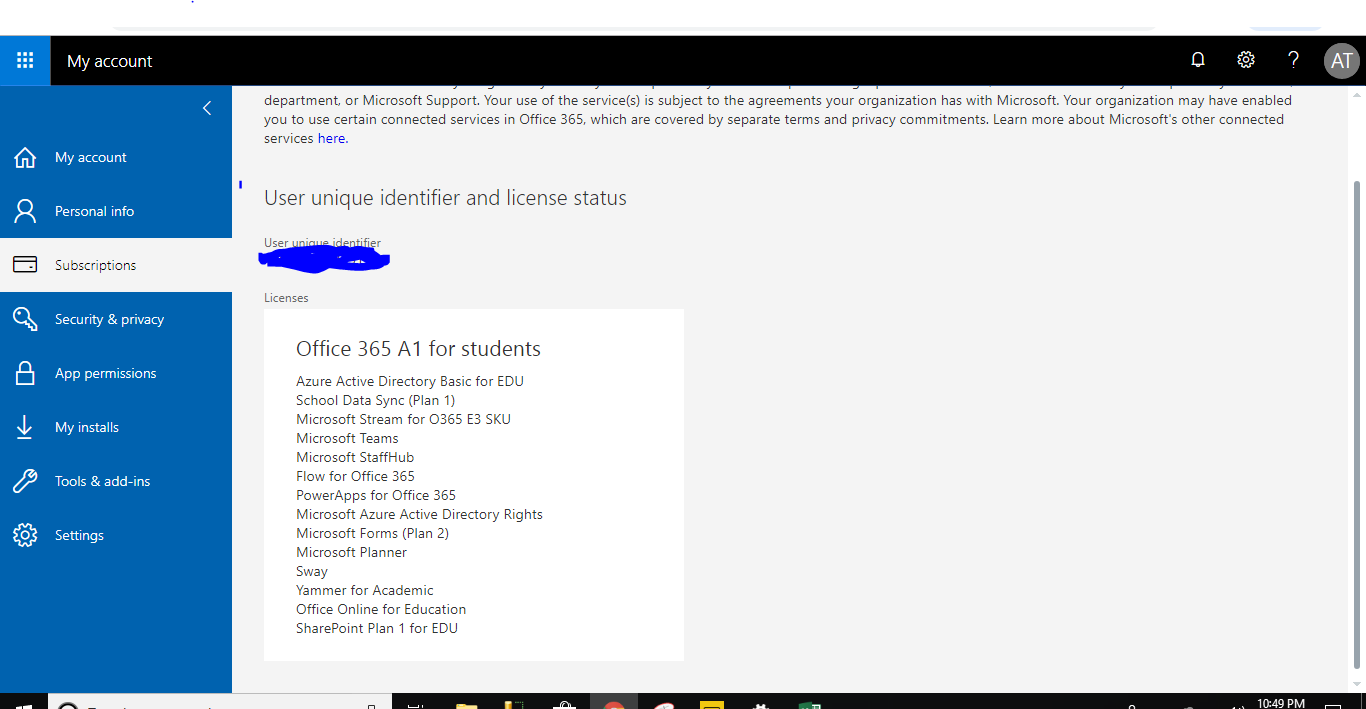Follow the "here" connected services link
Image resolution: width=1366 pixels, height=709 pixels.
[x=331, y=139]
